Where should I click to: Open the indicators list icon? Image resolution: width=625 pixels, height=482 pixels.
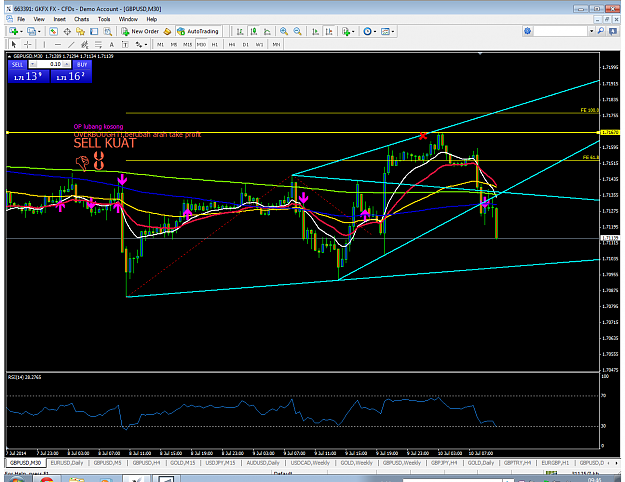click(346, 31)
